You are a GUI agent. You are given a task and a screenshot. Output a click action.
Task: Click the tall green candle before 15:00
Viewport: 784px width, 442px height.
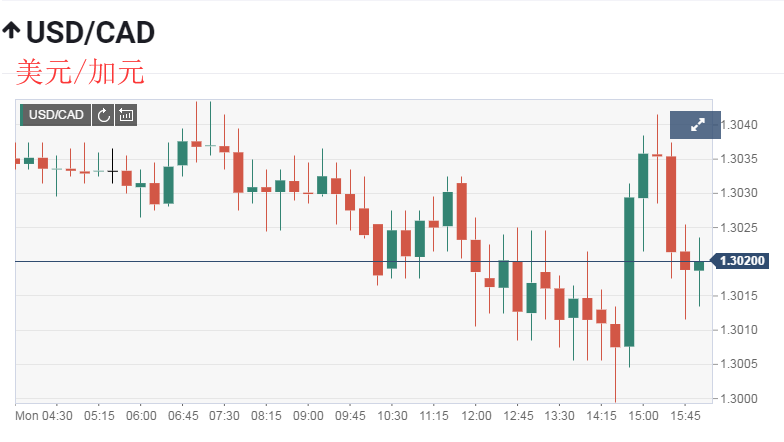point(629,270)
